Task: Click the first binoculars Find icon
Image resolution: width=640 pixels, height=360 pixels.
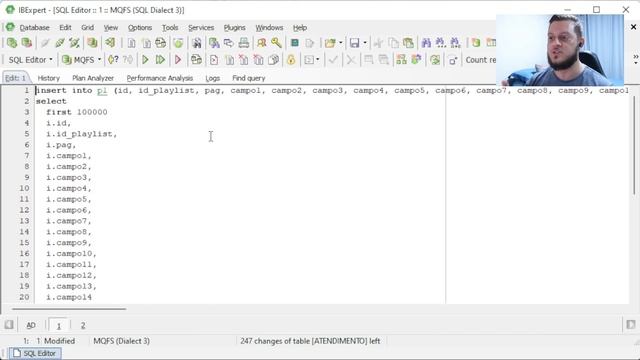Action: (x=426, y=43)
